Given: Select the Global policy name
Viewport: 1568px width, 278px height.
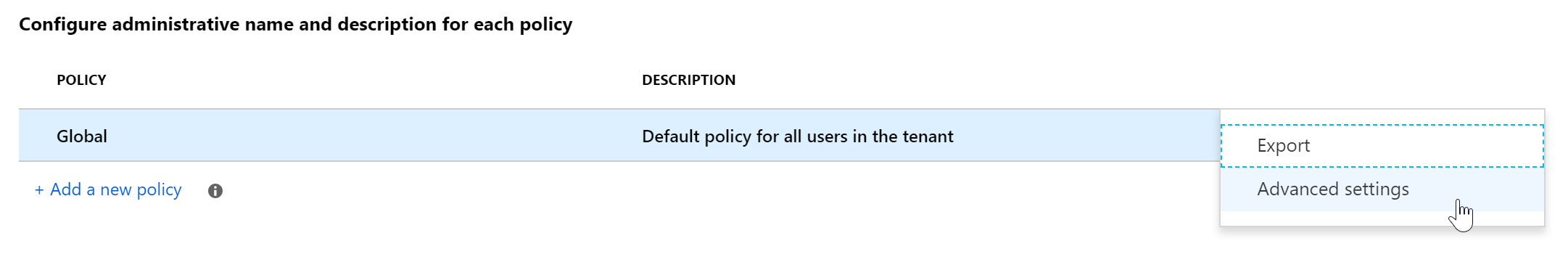Looking at the screenshot, I should click(x=82, y=136).
